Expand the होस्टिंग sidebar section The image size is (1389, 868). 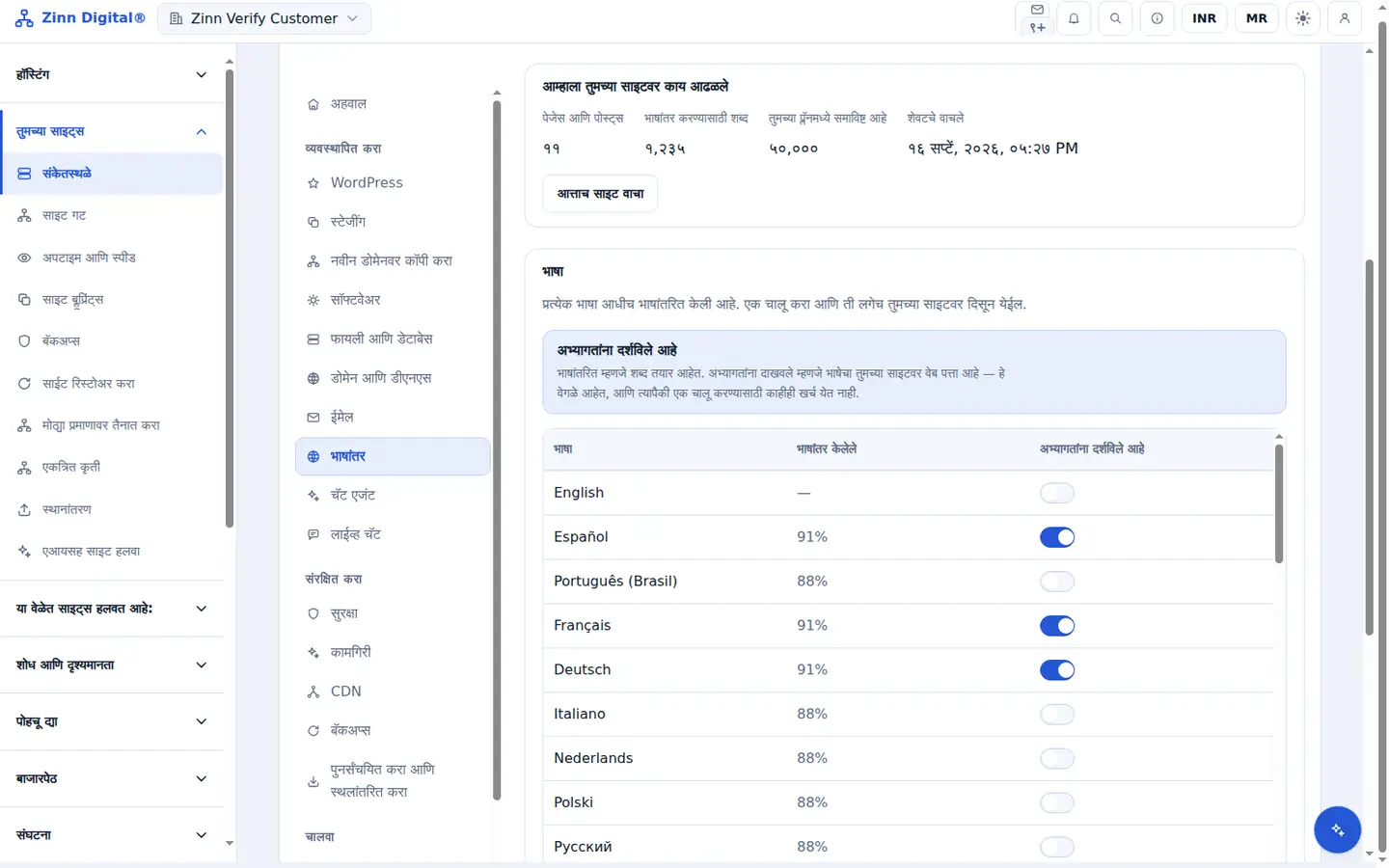(x=112, y=74)
